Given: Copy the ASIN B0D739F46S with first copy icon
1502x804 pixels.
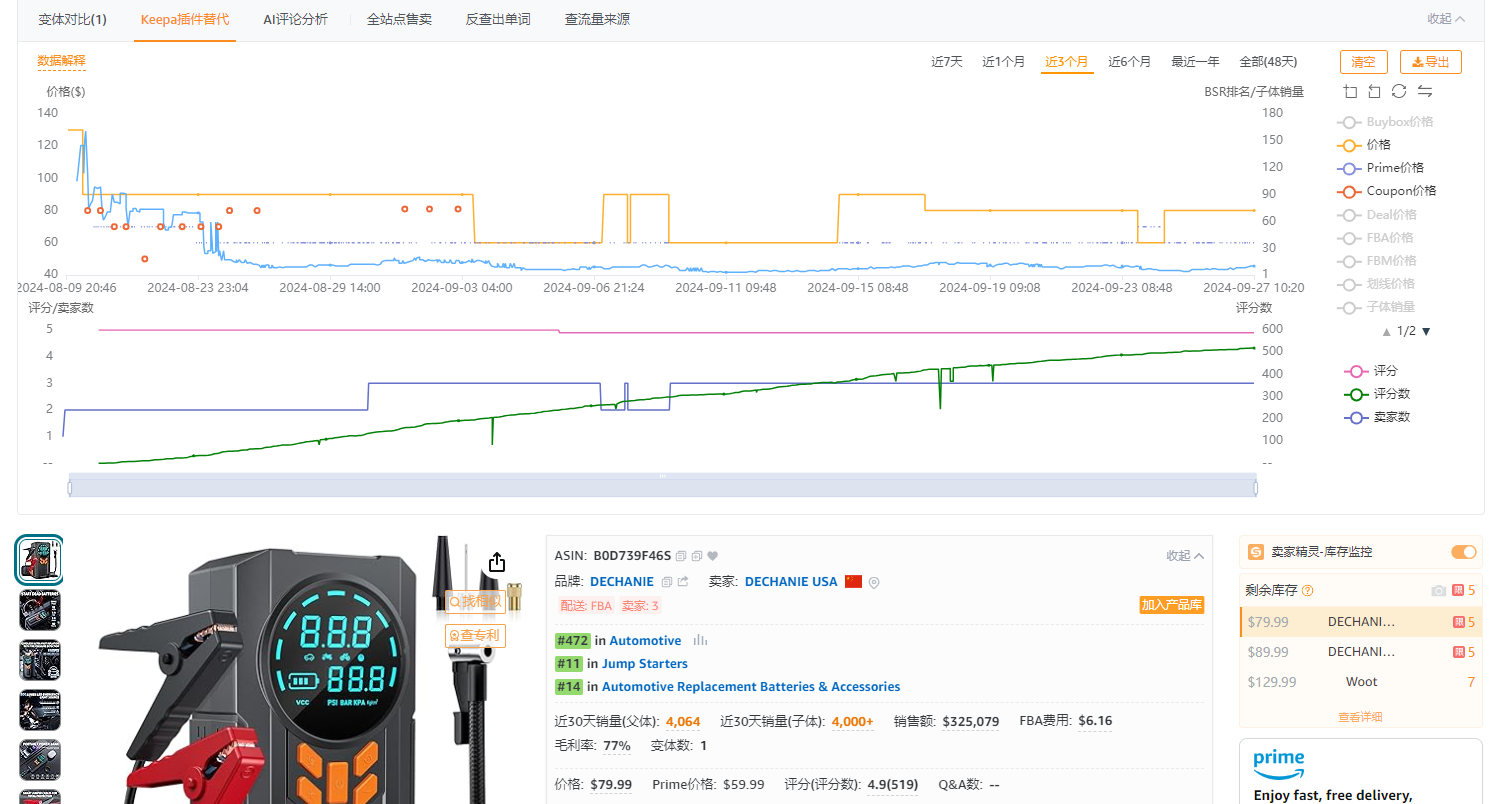Looking at the screenshot, I should [681, 556].
